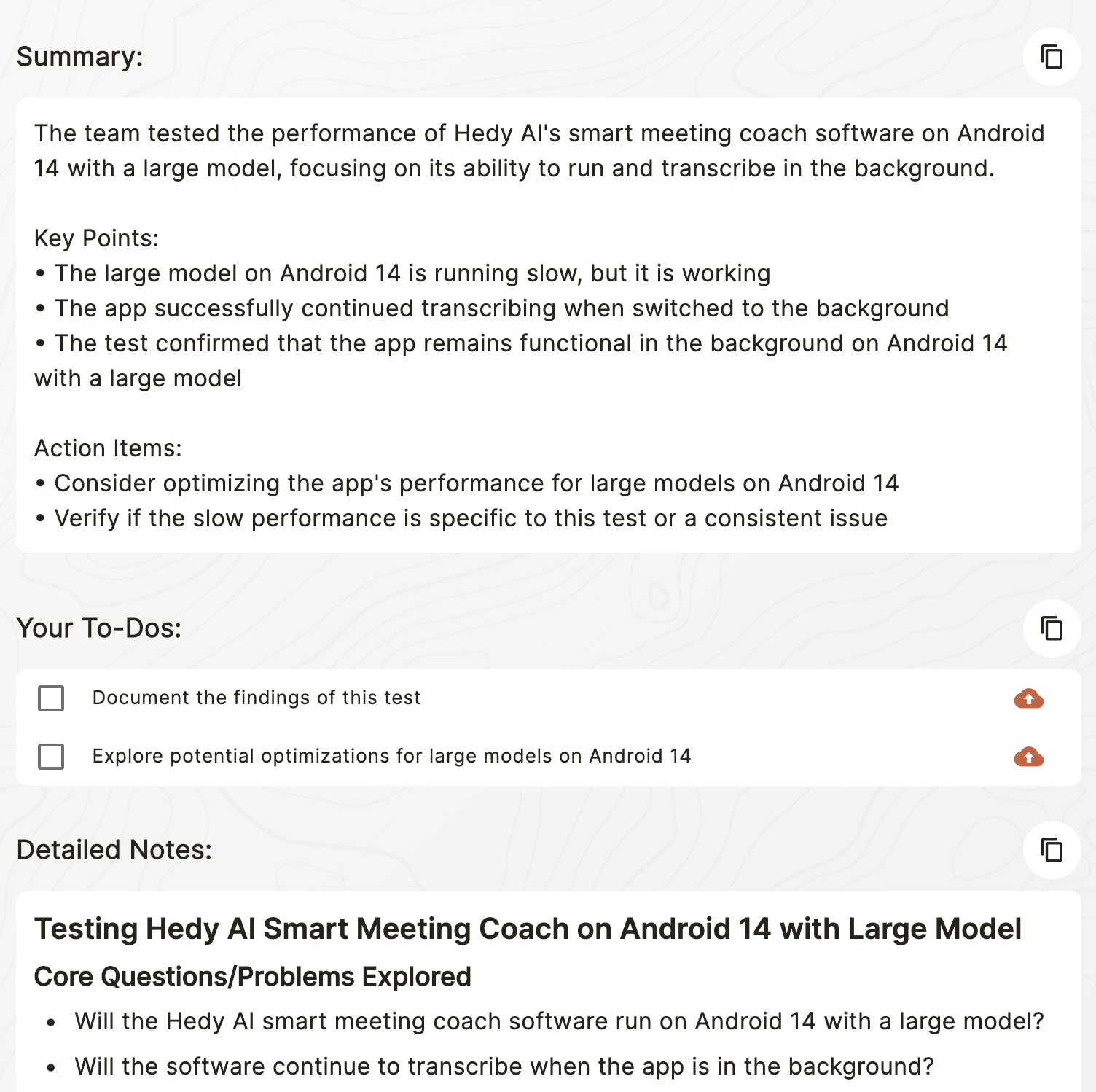This screenshot has width=1096, height=1092.
Task: Click the 'Detailed Notes:' heading
Action: pyautogui.click(x=114, y=850)
